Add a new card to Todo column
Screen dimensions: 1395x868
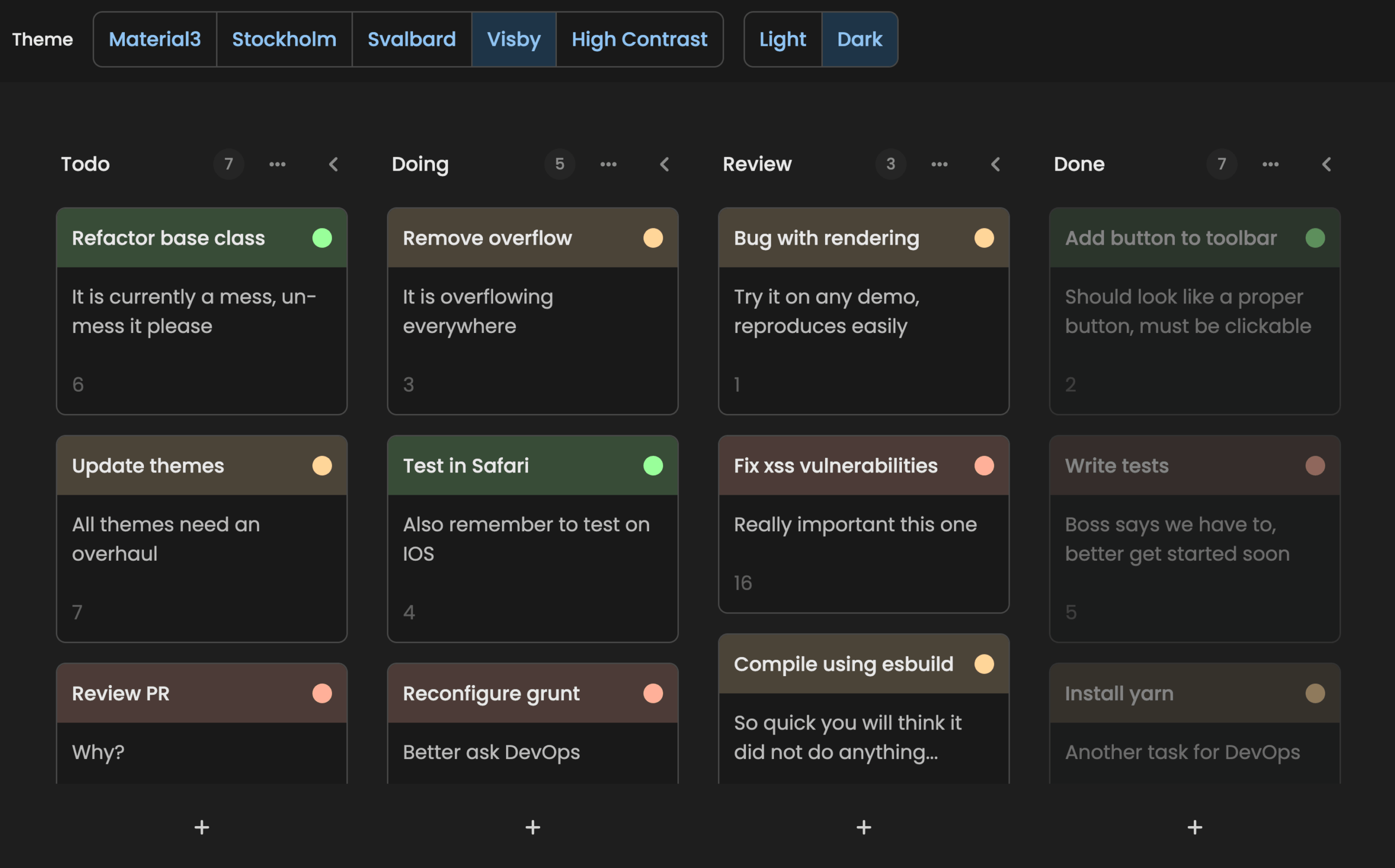click(202, 827)
